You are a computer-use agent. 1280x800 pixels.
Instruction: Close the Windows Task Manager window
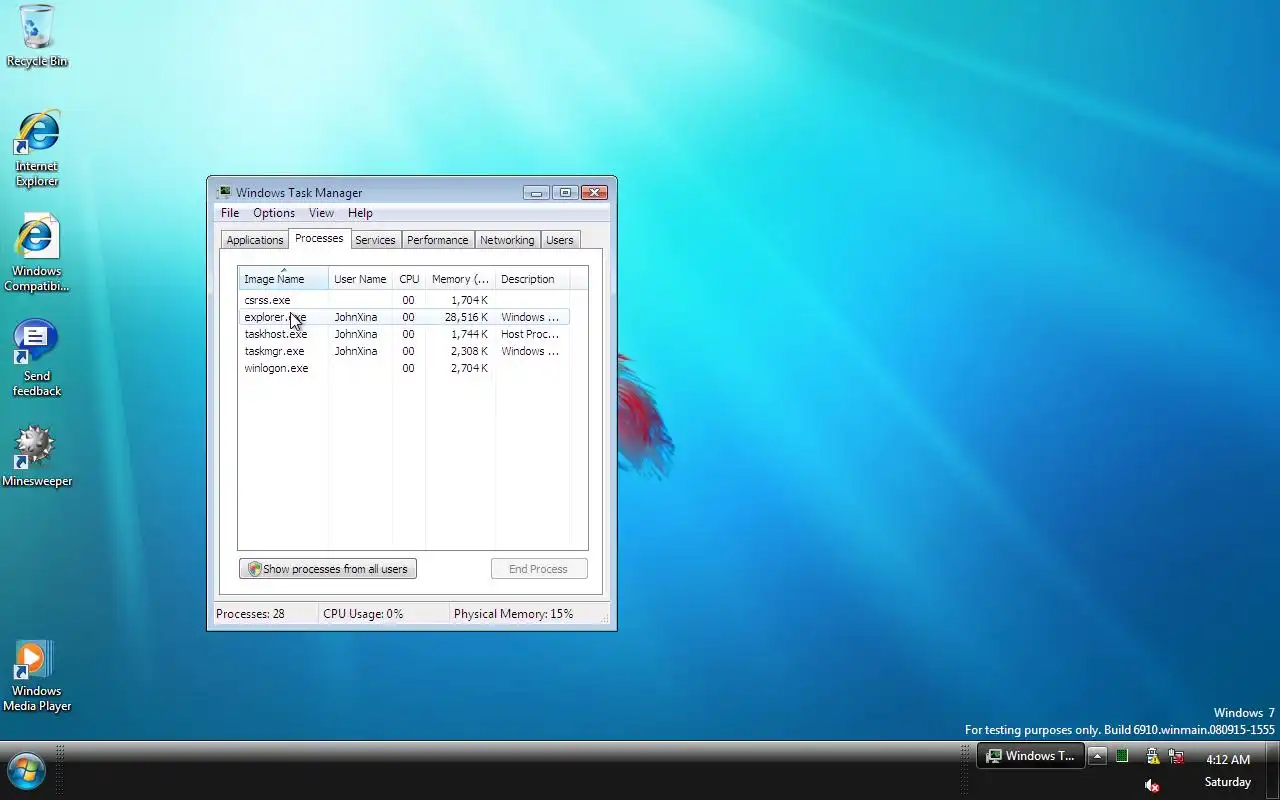click(x=594, y=193)
